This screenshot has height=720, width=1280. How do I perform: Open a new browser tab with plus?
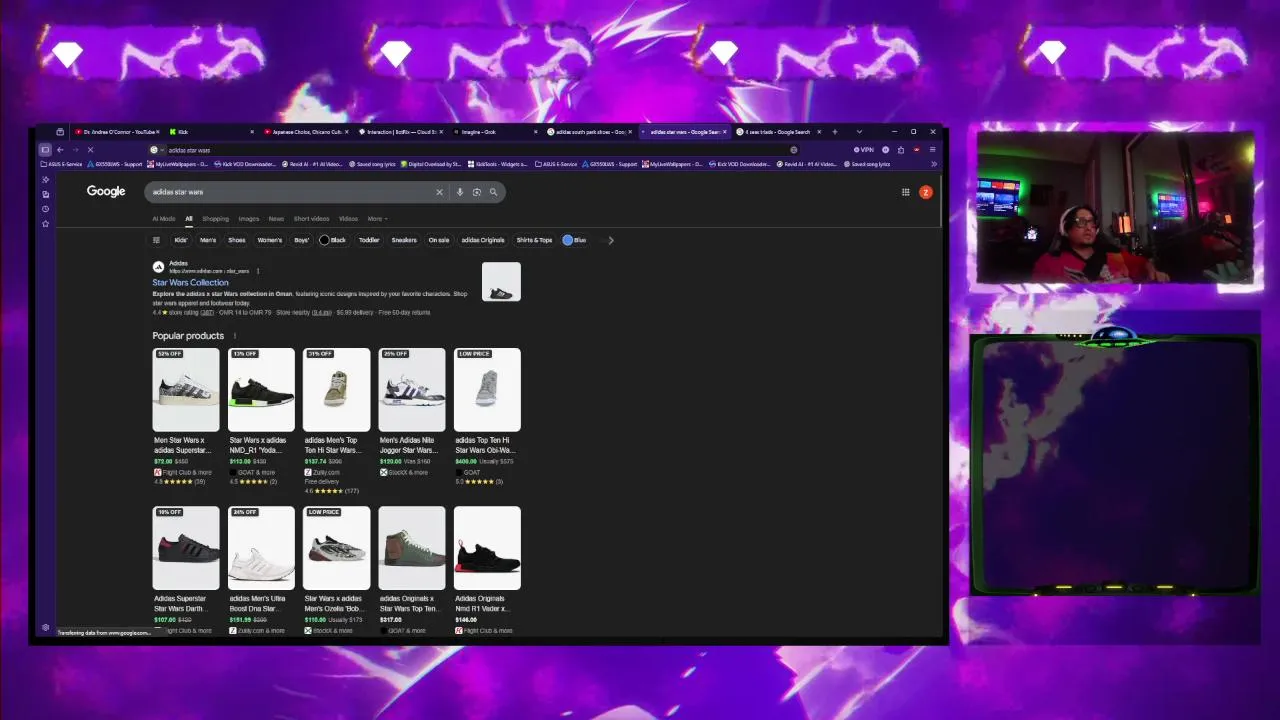point(835,132)
